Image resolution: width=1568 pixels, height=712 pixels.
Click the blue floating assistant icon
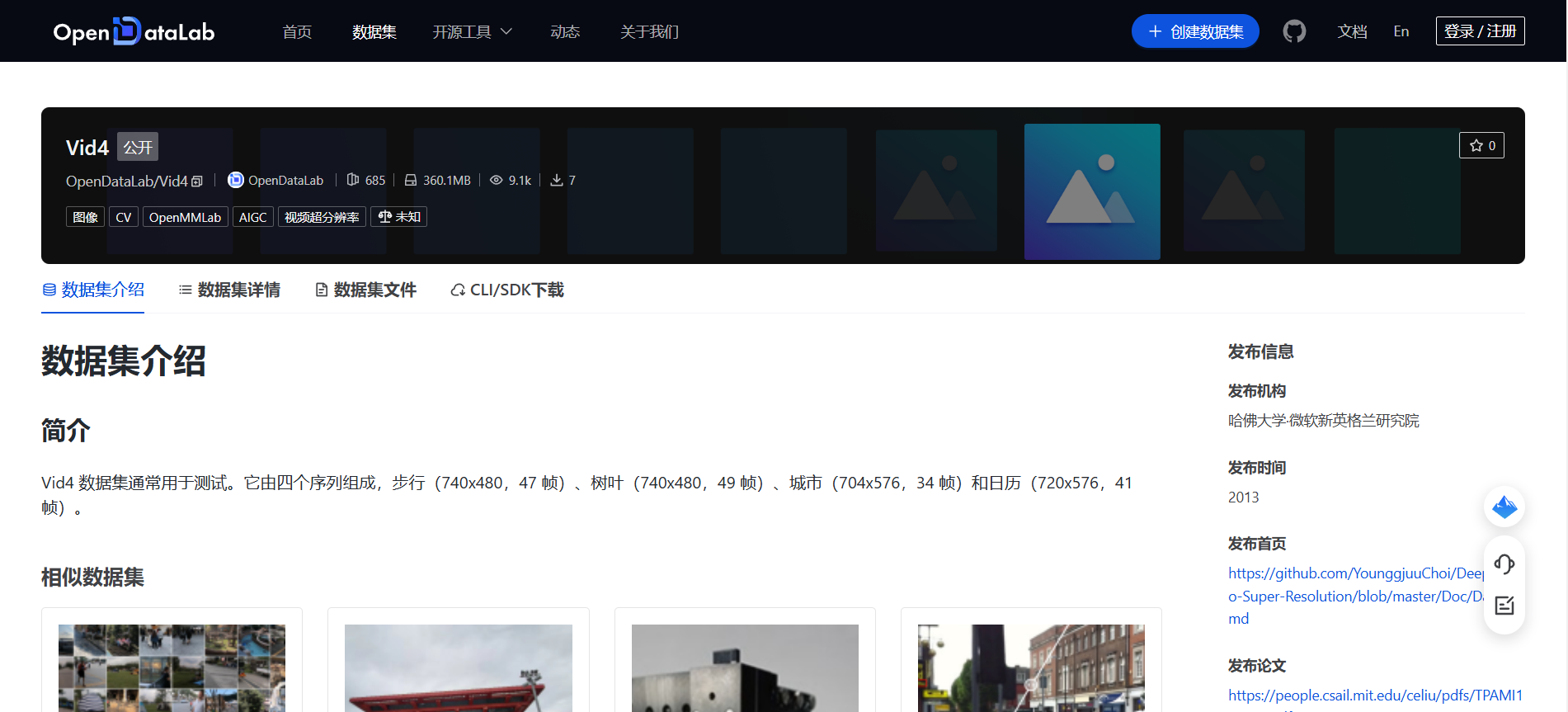[1504, 507]
